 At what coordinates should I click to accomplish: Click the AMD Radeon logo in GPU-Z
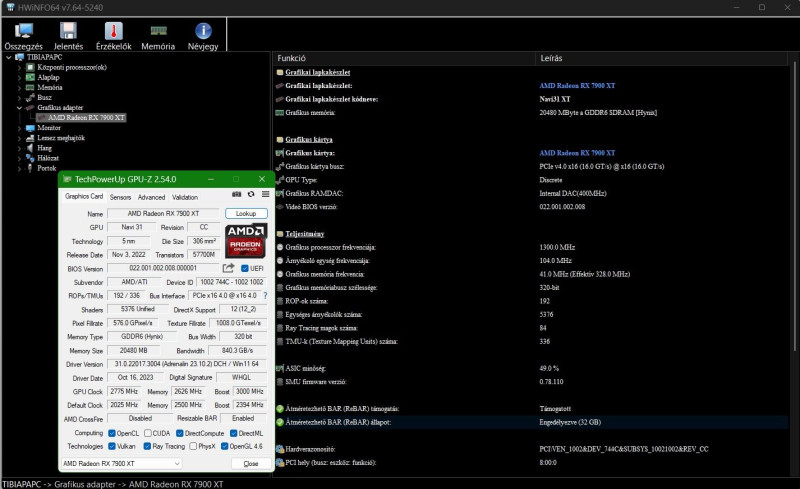(246, 240)
